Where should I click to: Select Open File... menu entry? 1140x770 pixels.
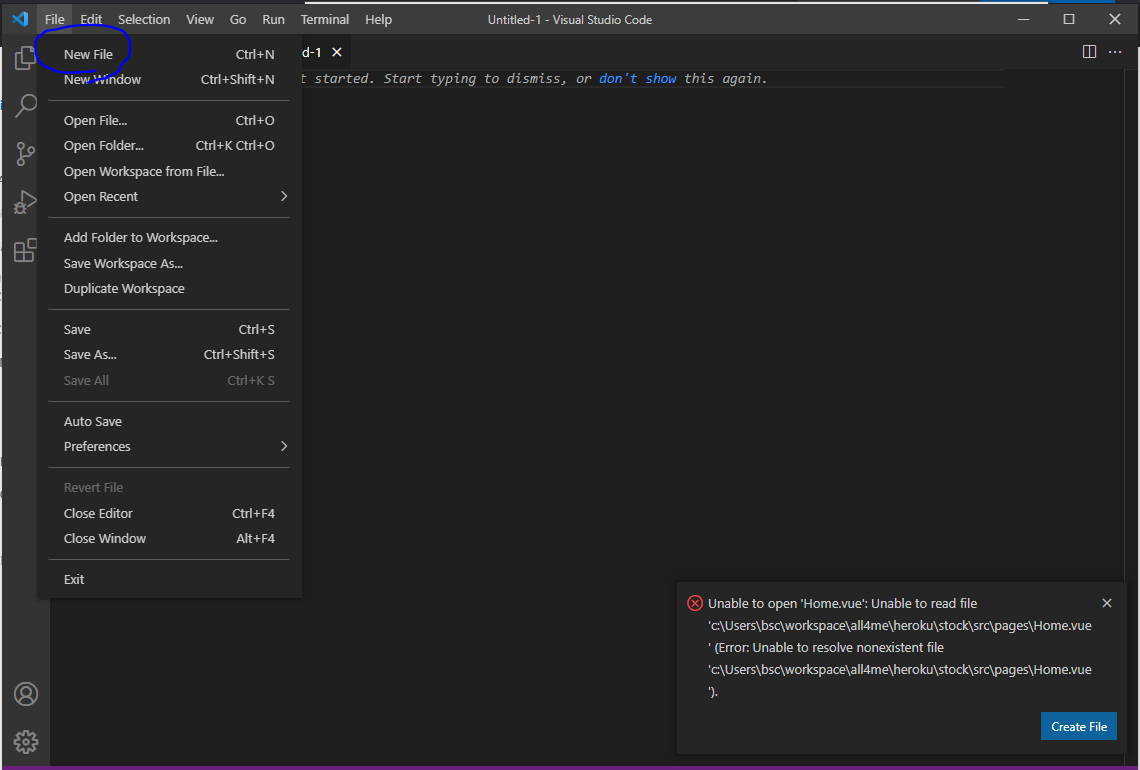click(169, 121)
